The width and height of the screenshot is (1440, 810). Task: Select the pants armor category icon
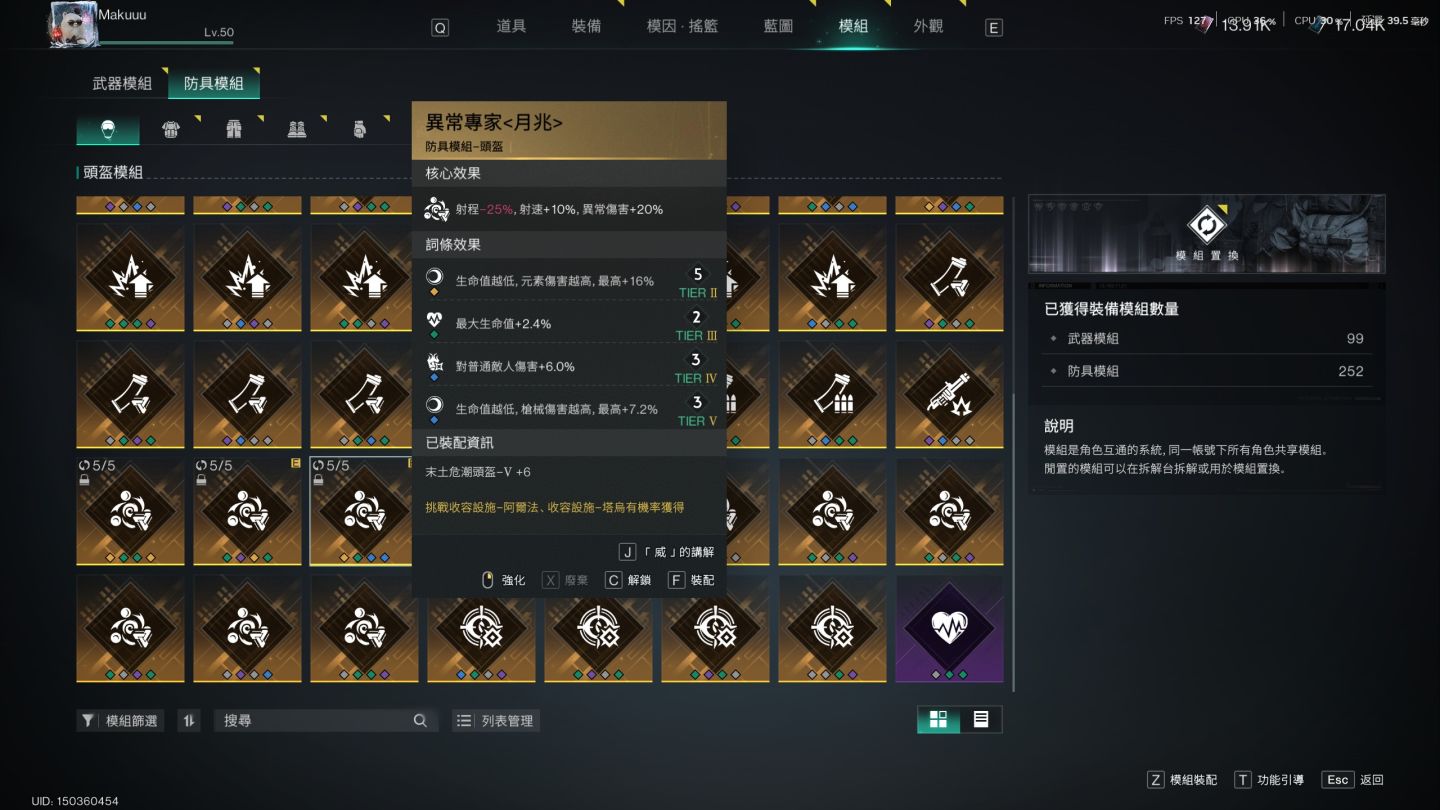(x=234, y=129)
